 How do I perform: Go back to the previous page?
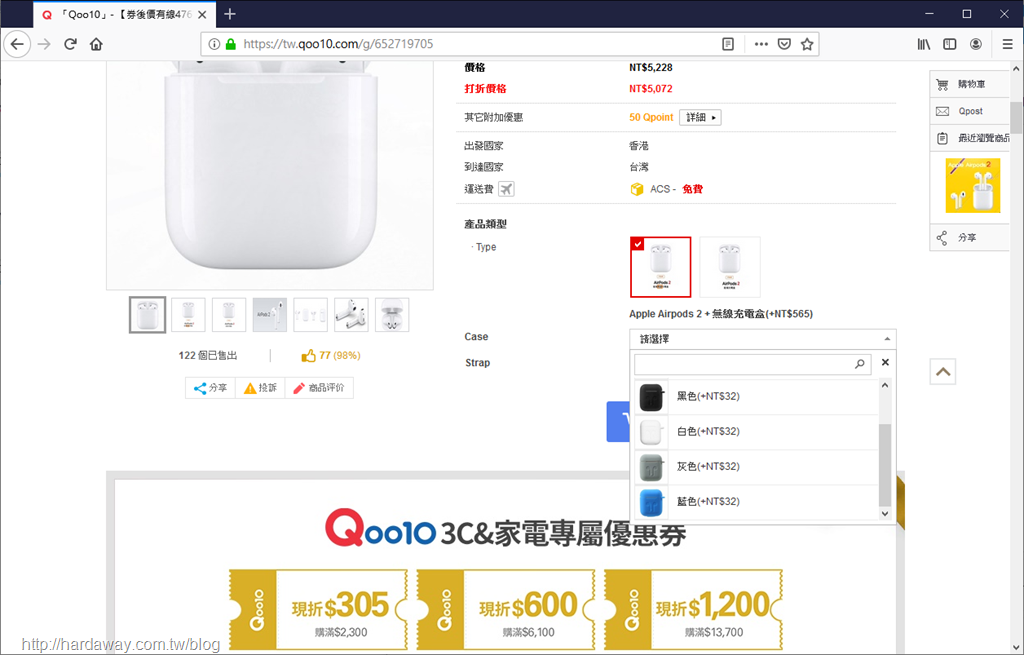pyautogui.click(x=18, y=44)
